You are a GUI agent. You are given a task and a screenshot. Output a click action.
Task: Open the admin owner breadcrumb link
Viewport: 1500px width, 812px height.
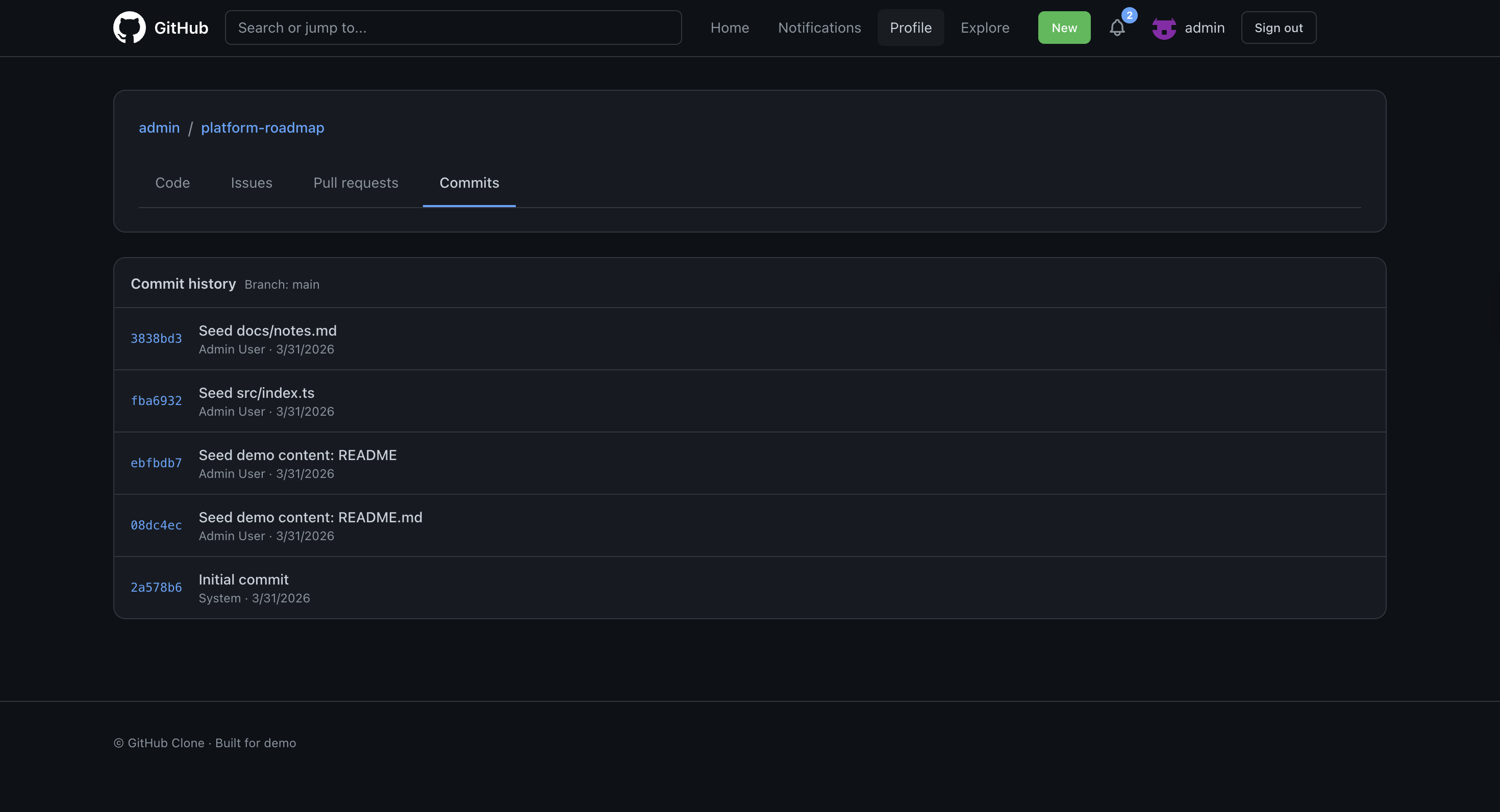point(159,128)
